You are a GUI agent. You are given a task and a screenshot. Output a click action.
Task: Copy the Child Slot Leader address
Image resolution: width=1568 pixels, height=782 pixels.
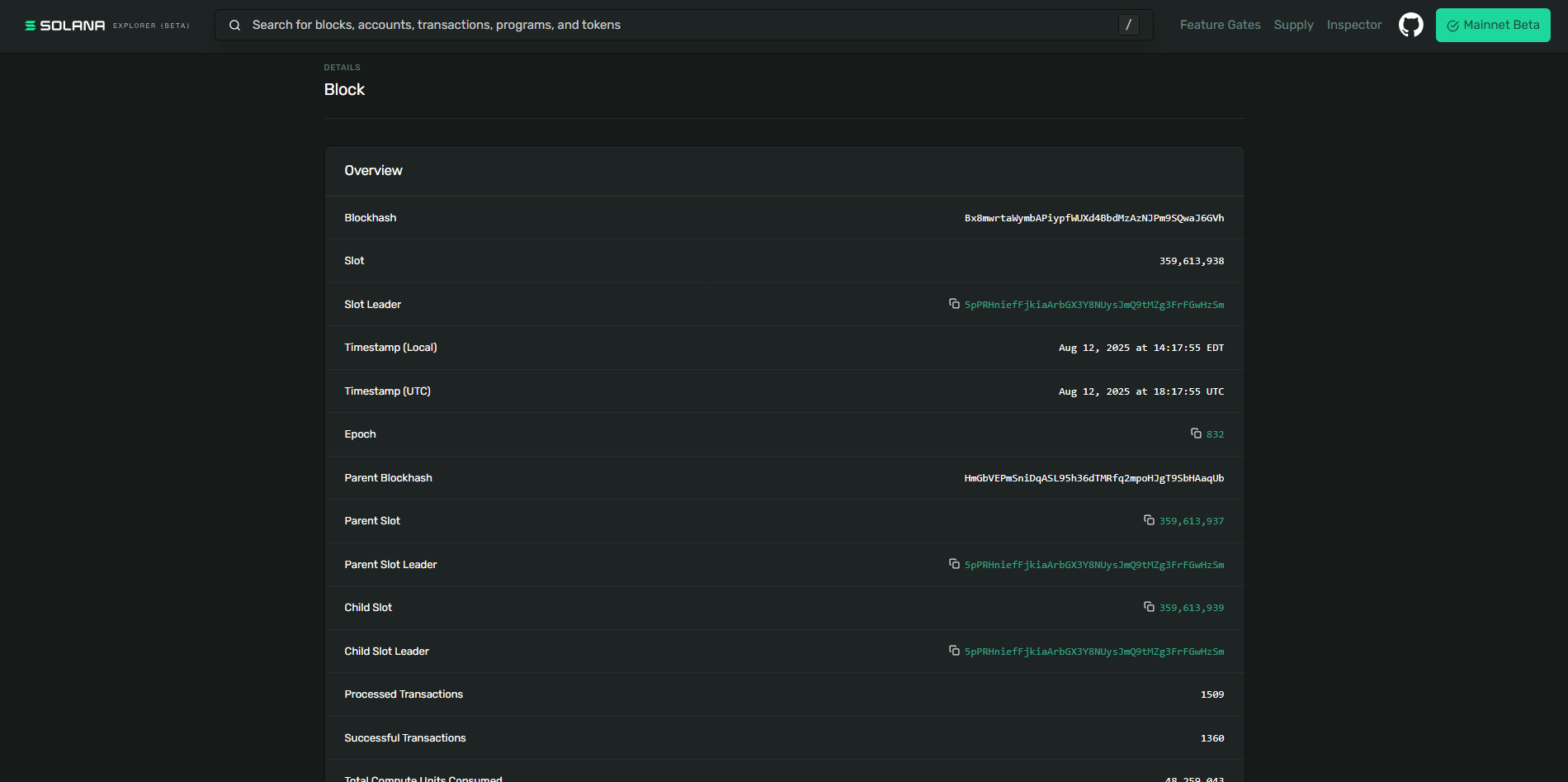[x=954, y=651]
